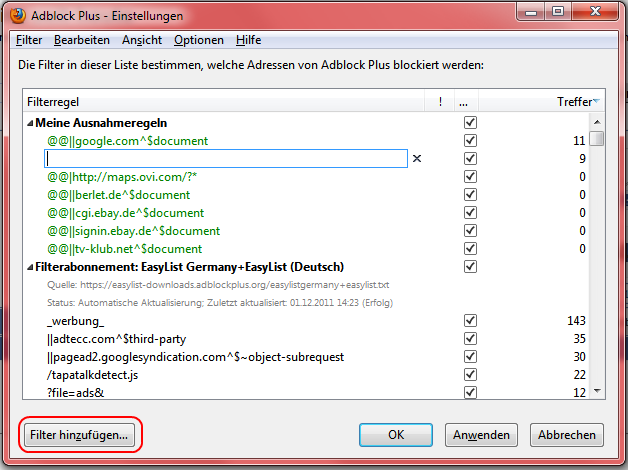Open the Bearbeiten menu
628x470 pixels.
82,40
